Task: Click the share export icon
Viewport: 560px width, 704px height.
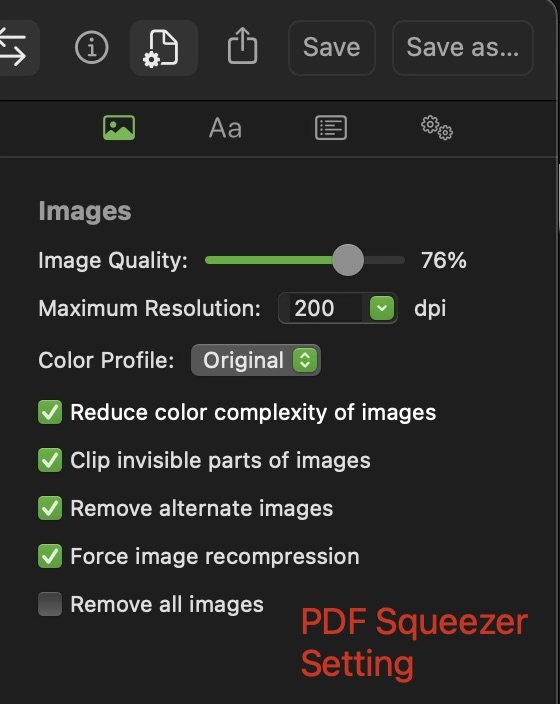Action: click(x=243, y=46)
